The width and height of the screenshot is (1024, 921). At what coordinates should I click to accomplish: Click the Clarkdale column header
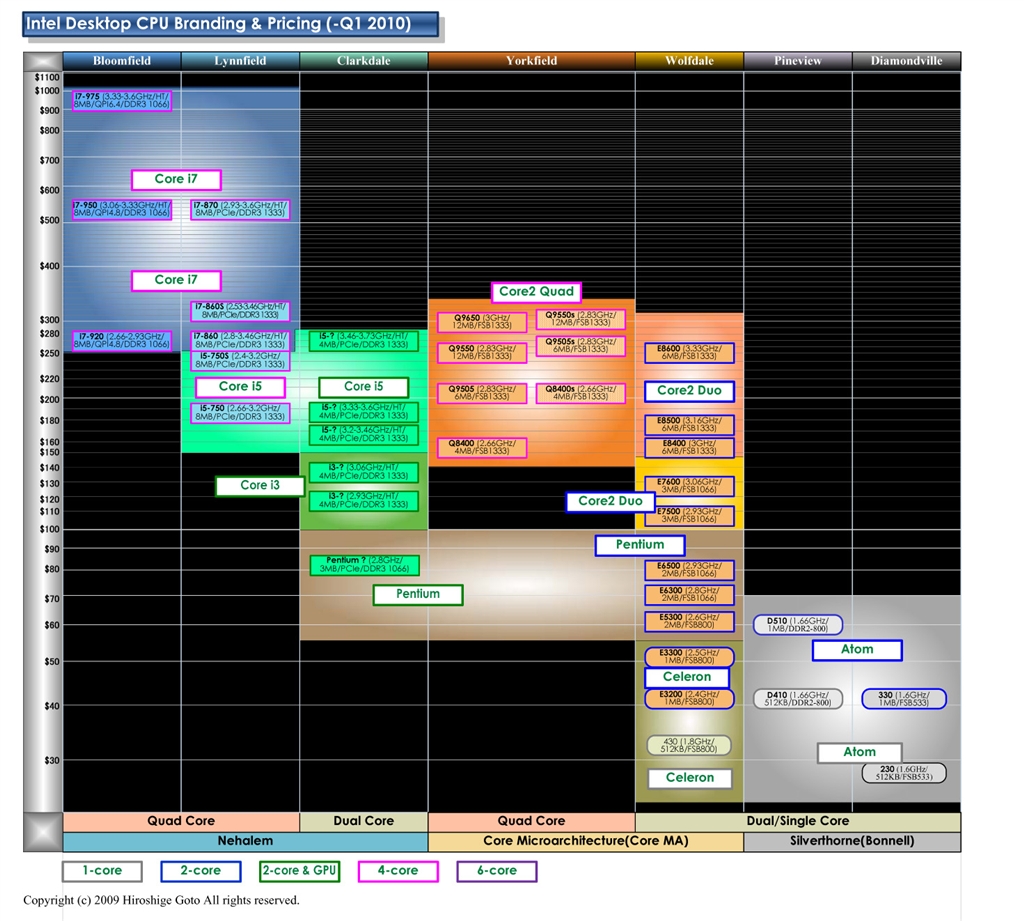point(364,61)
